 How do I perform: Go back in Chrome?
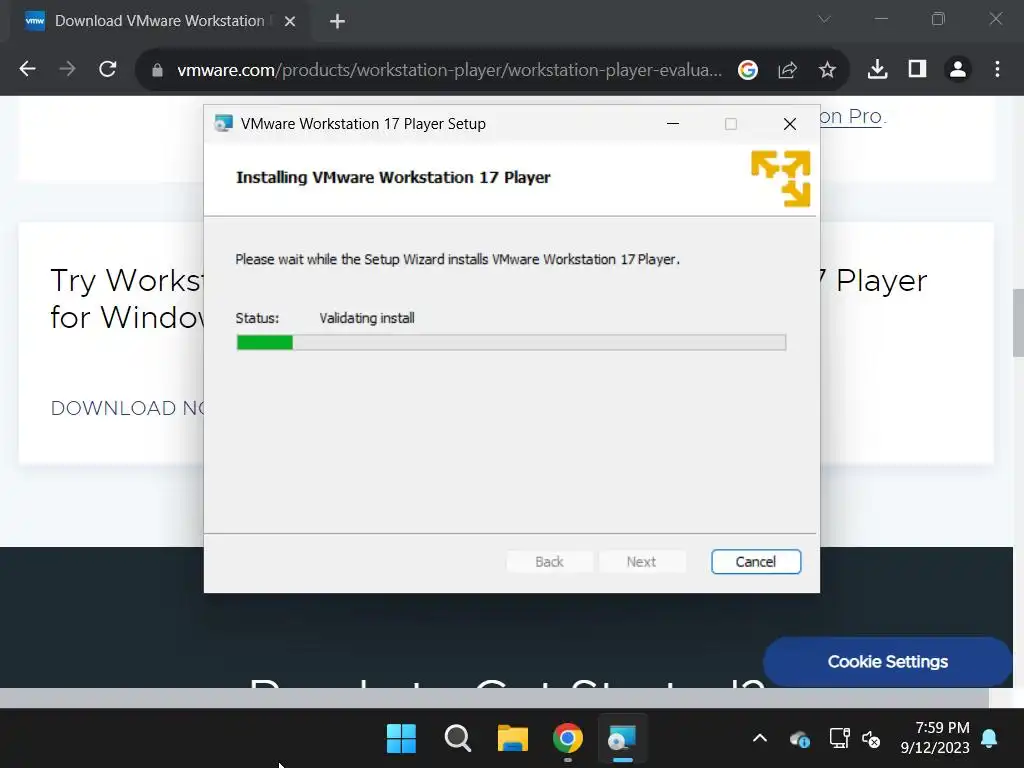[x=27, y=69]
